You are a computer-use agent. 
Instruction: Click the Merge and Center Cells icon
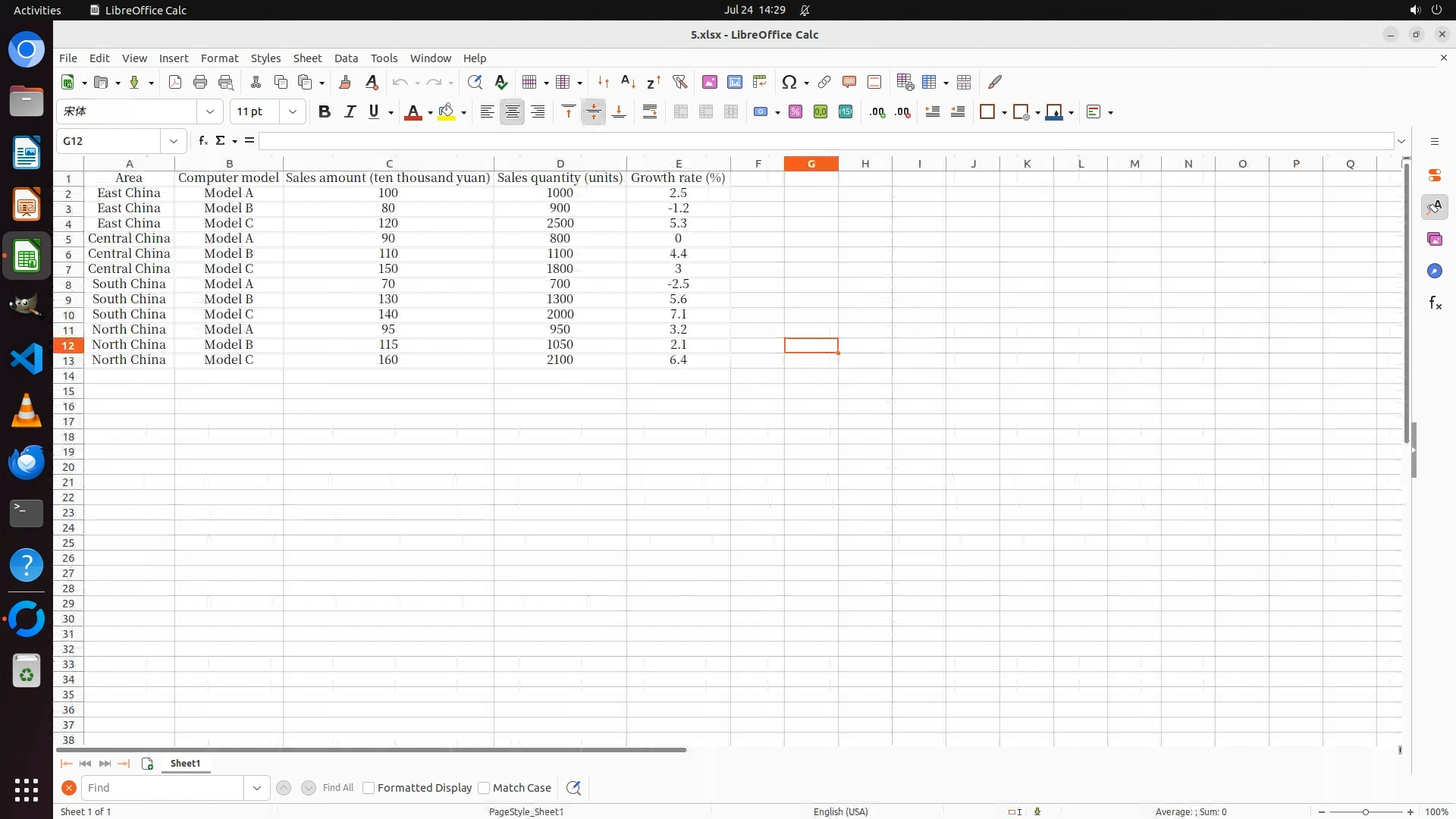point(681,112)
